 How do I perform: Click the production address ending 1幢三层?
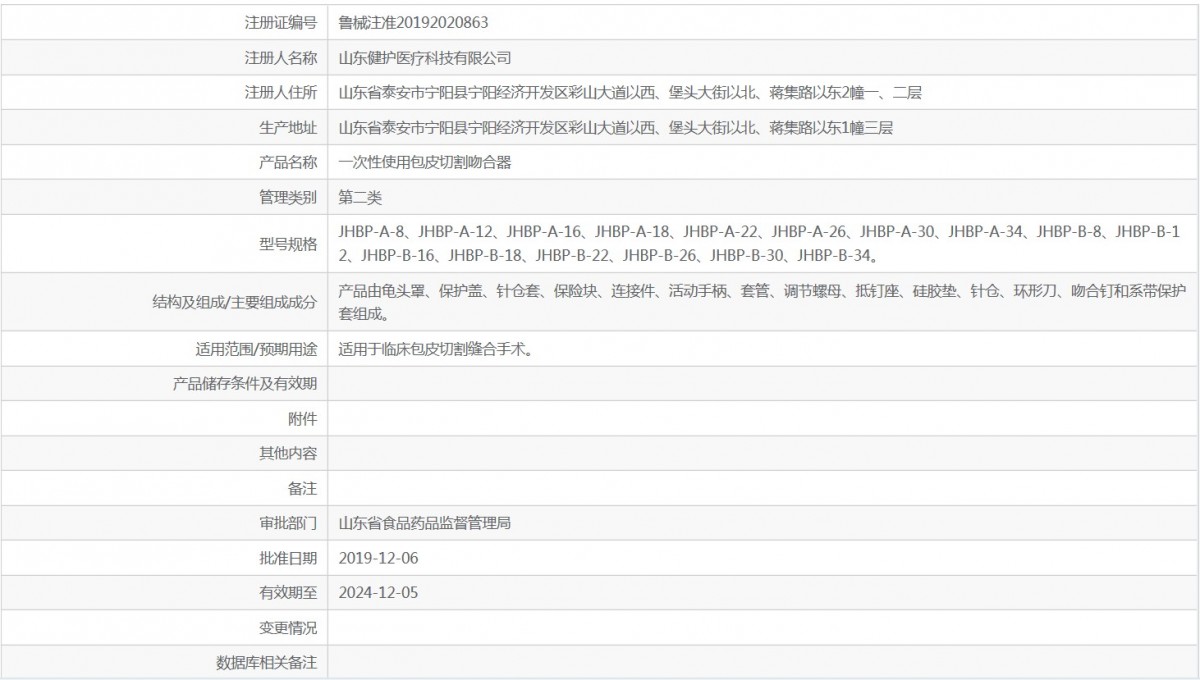pos(616,128)
